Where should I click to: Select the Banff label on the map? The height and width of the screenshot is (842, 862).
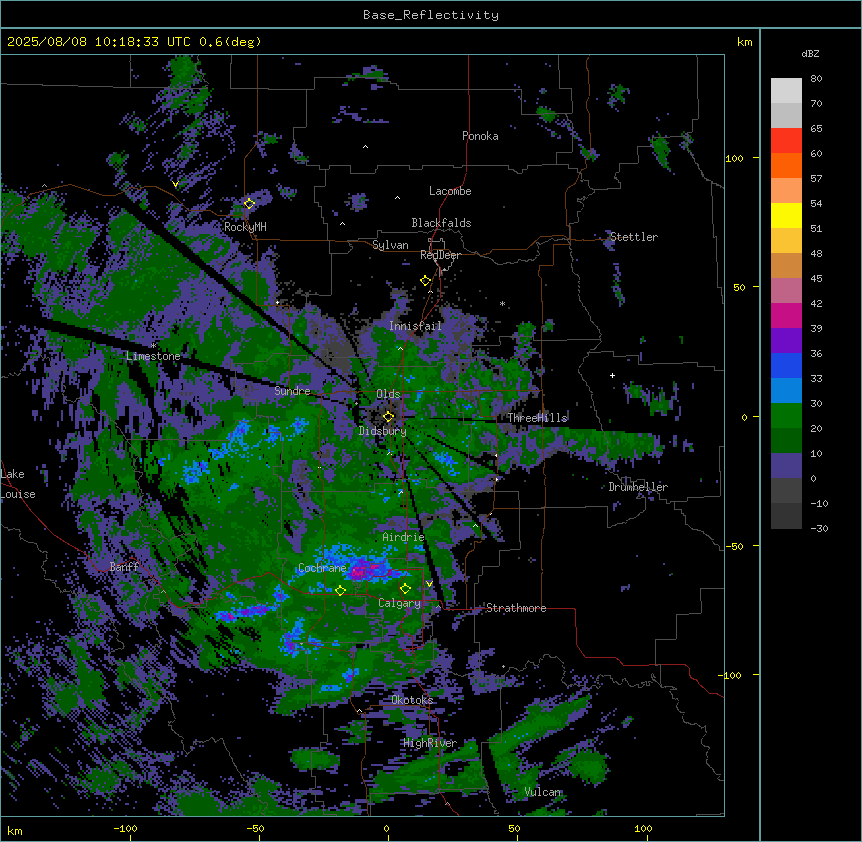124,567
